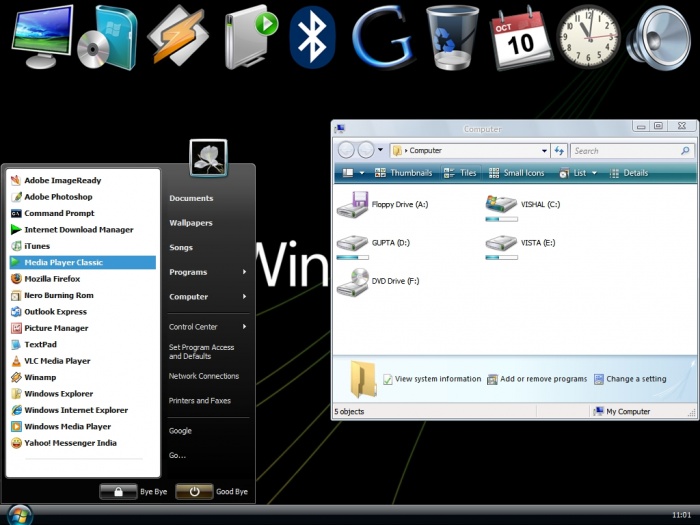
Task: Click the Good Bye power button
Action: point(194,492)
